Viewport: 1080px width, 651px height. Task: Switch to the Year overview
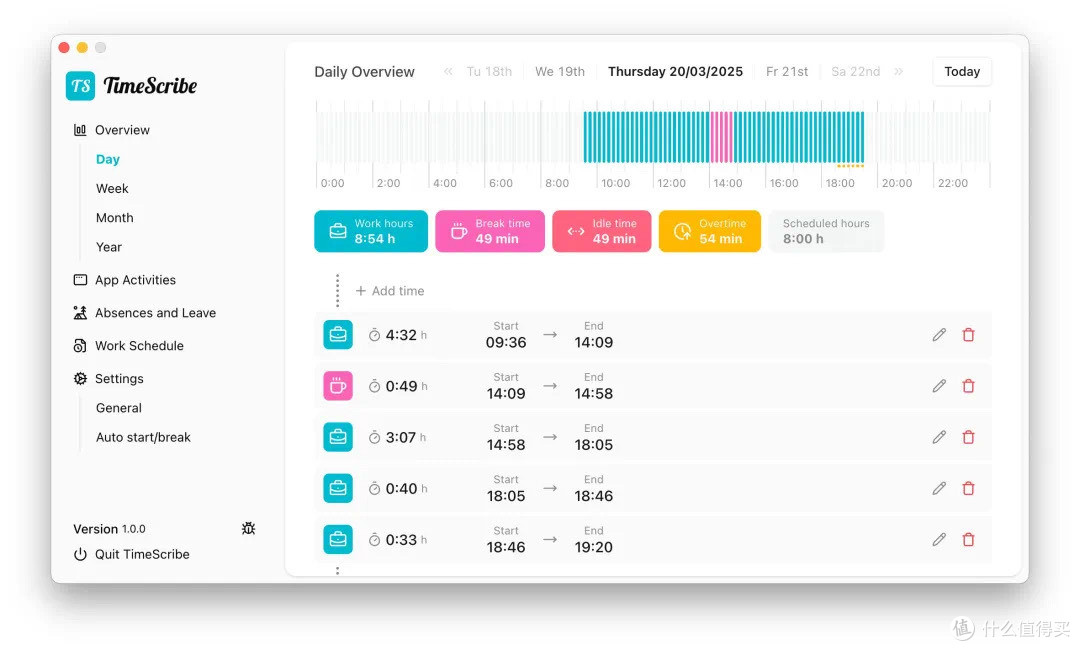tap(109, 247)
